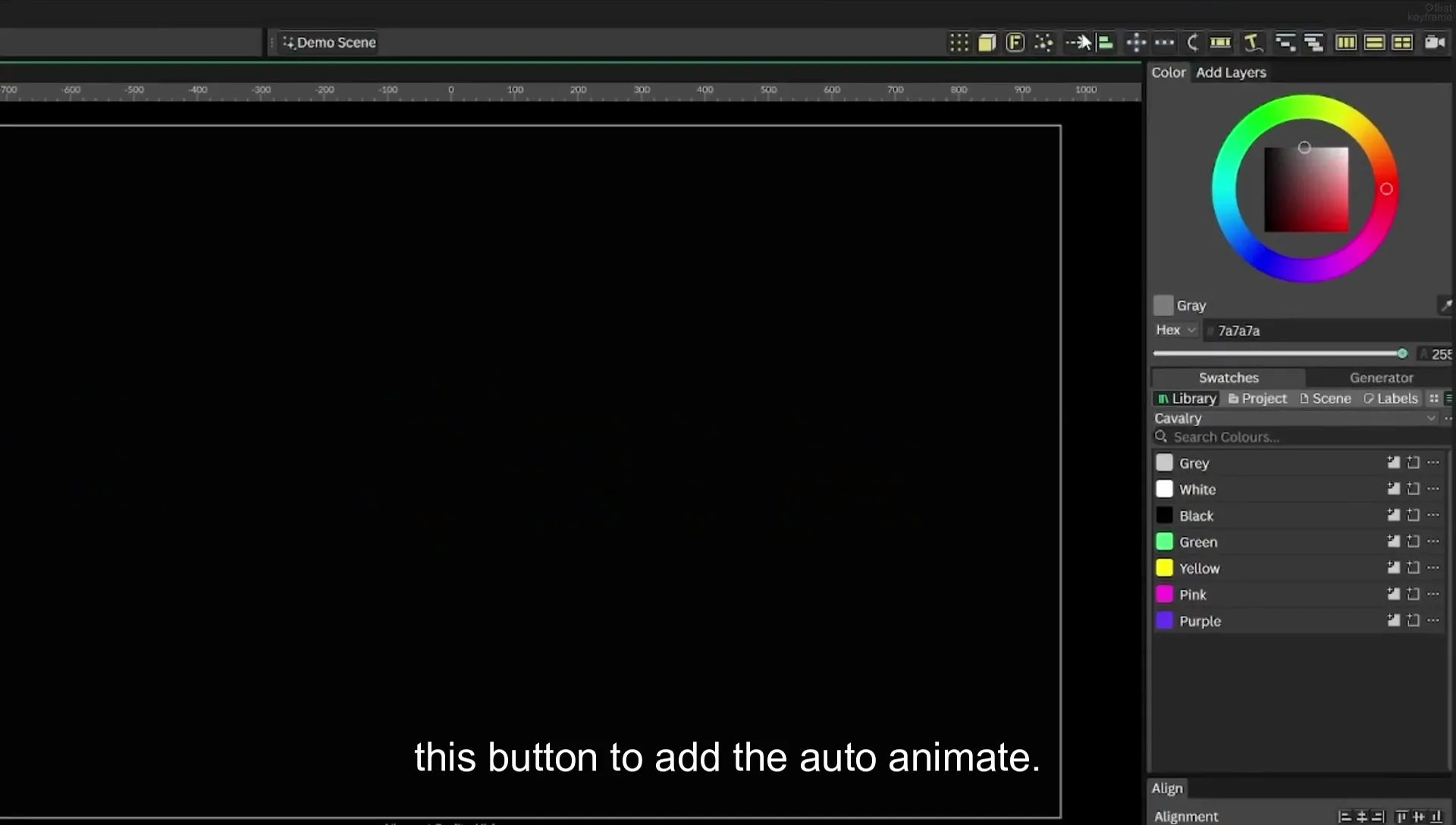
Task: Select the Purple colour swatch
Action: [1164, 620]
